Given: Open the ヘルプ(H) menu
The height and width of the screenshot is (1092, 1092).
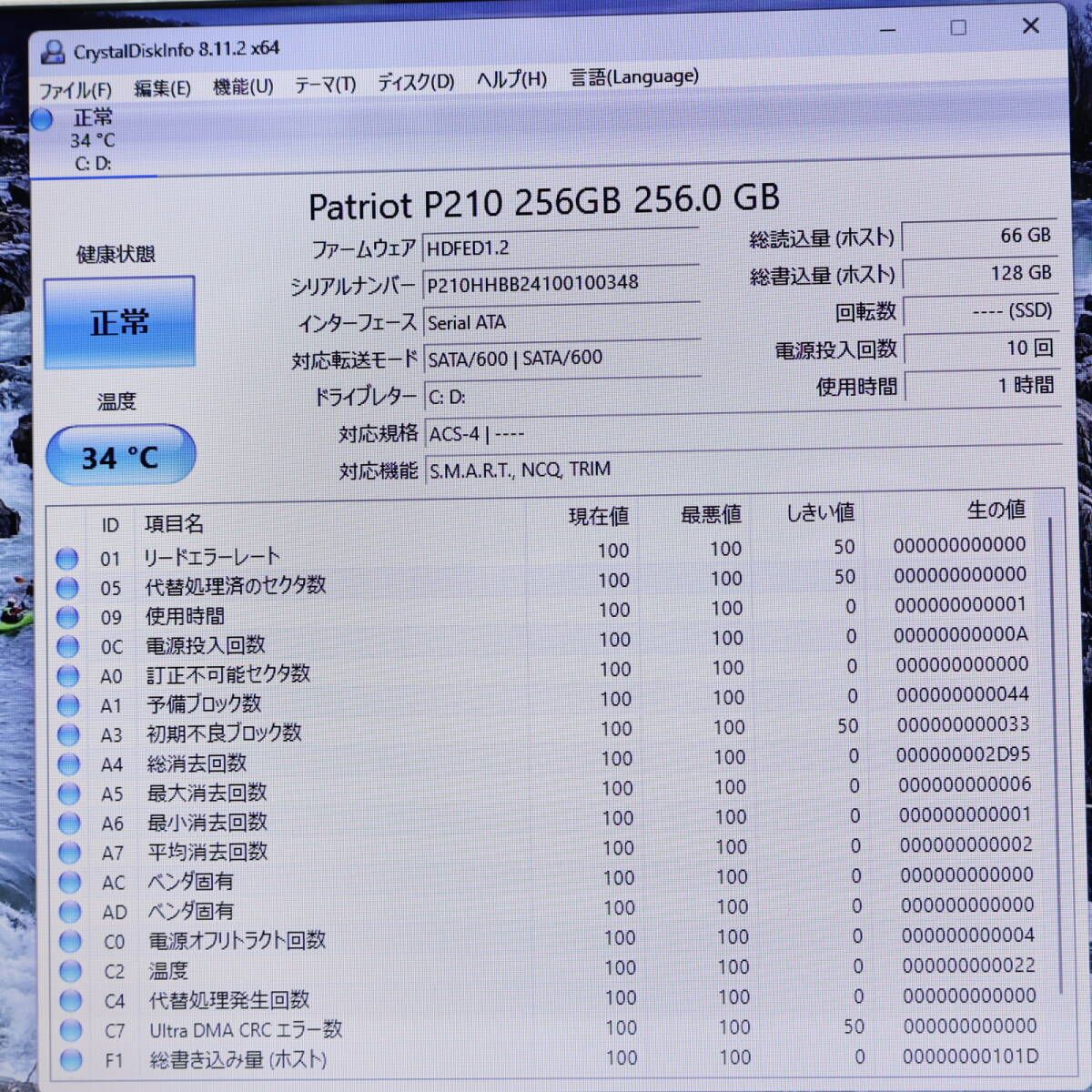Looking at the screenshot, I should 511,80.
